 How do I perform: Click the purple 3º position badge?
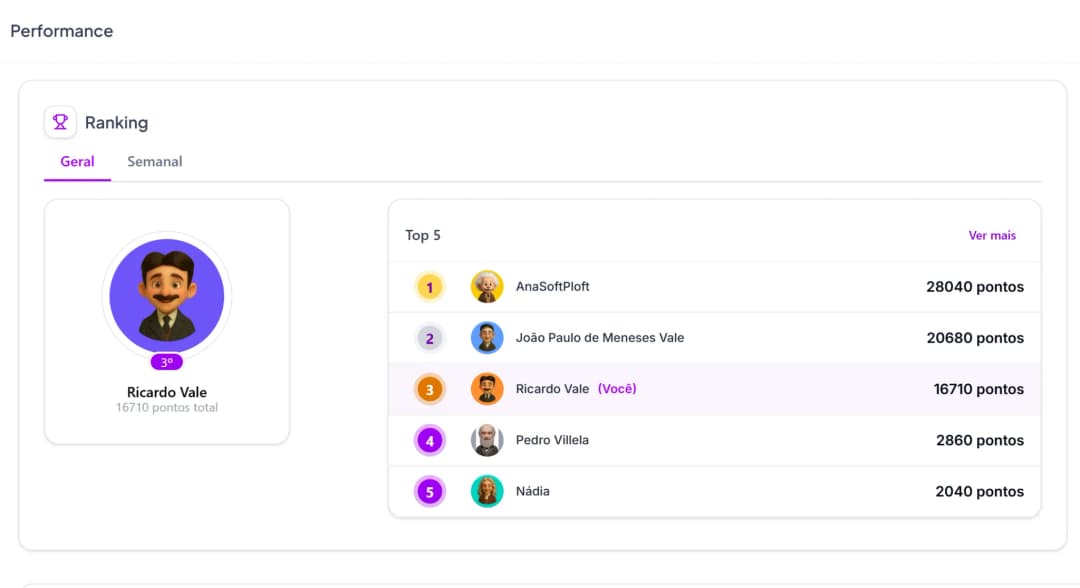coord(167,362)
